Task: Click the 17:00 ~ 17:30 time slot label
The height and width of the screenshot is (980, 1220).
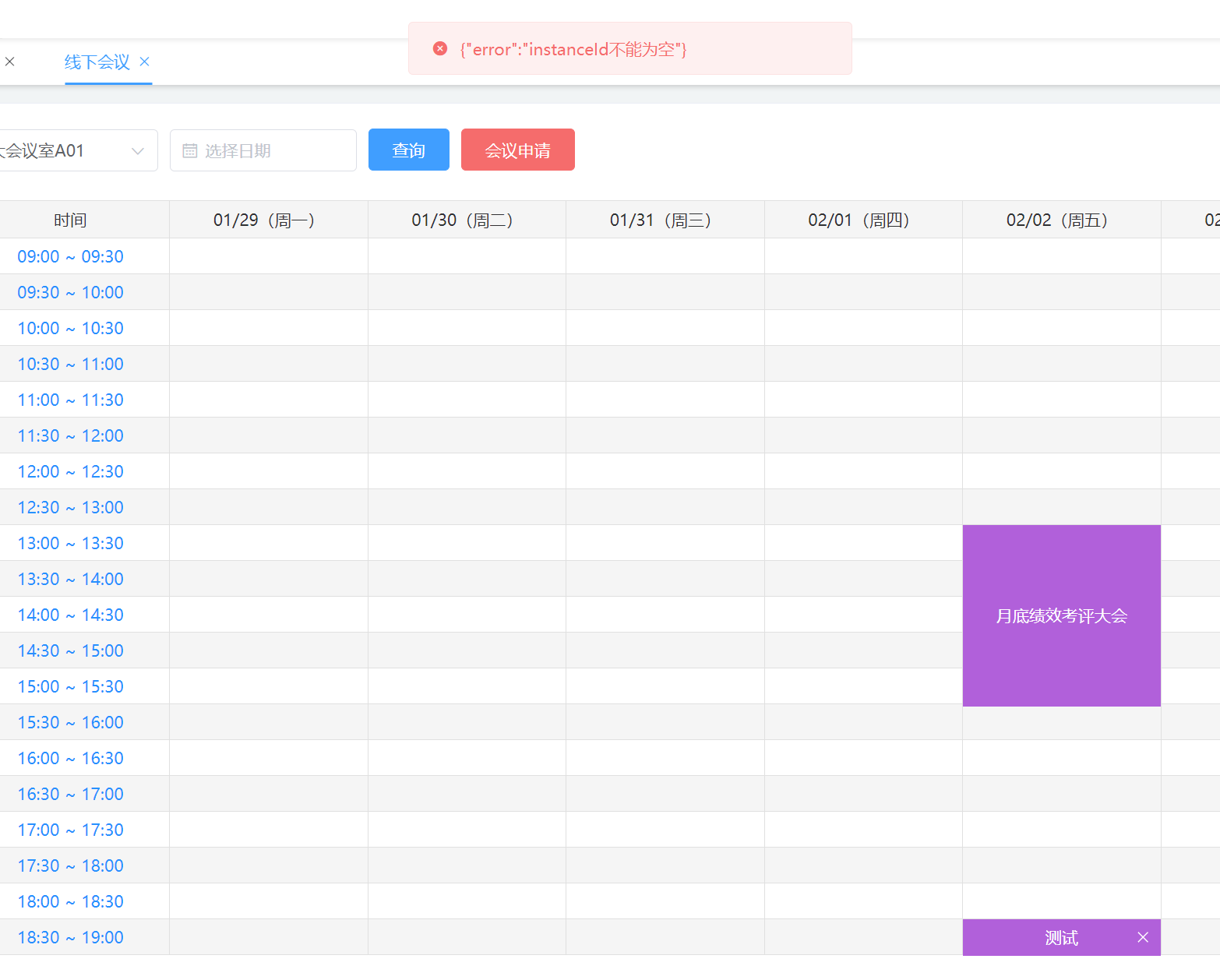Action: click(x=70, y=830)
